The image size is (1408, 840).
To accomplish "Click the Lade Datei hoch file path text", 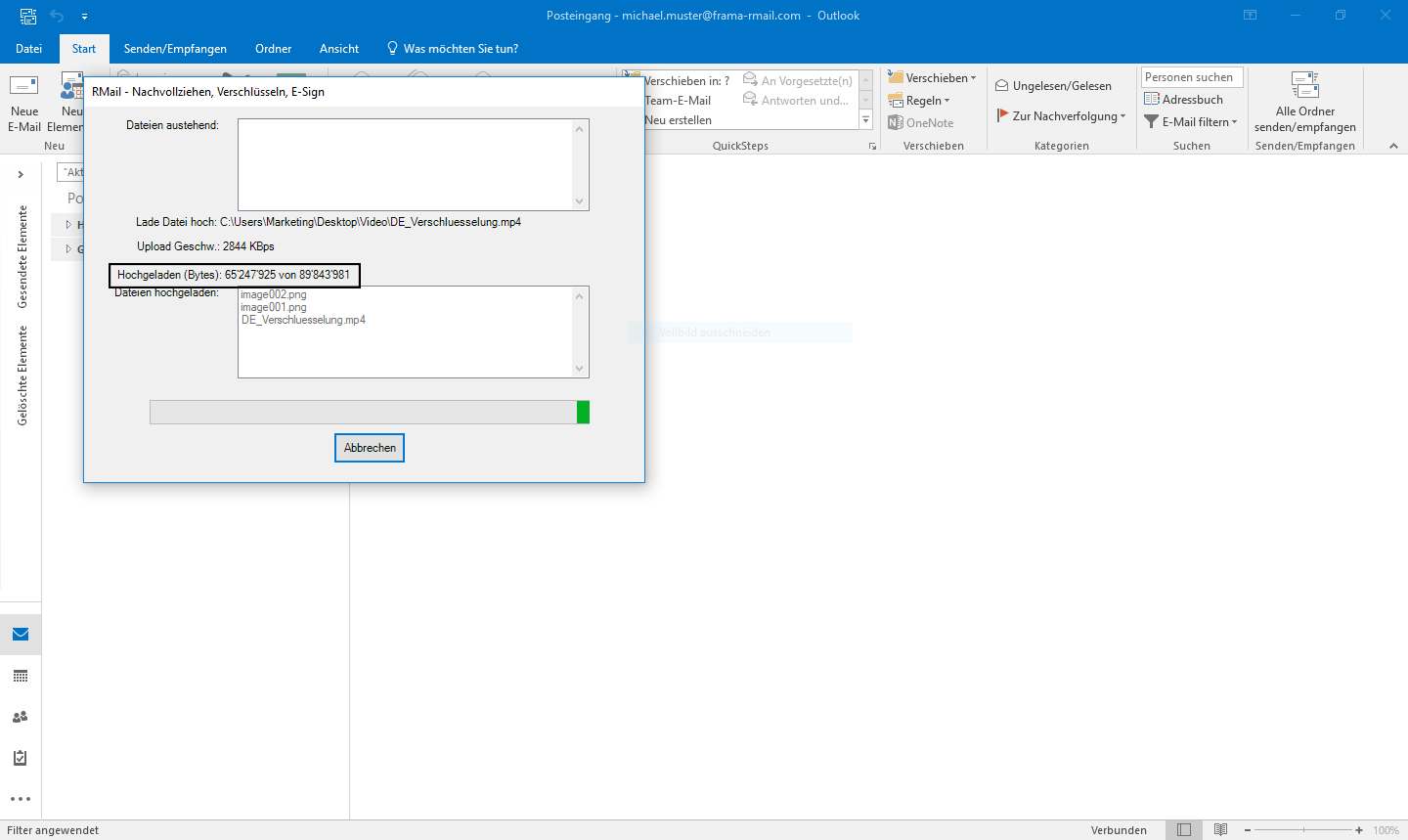I will pyautogui.click(x=329, y=222).
